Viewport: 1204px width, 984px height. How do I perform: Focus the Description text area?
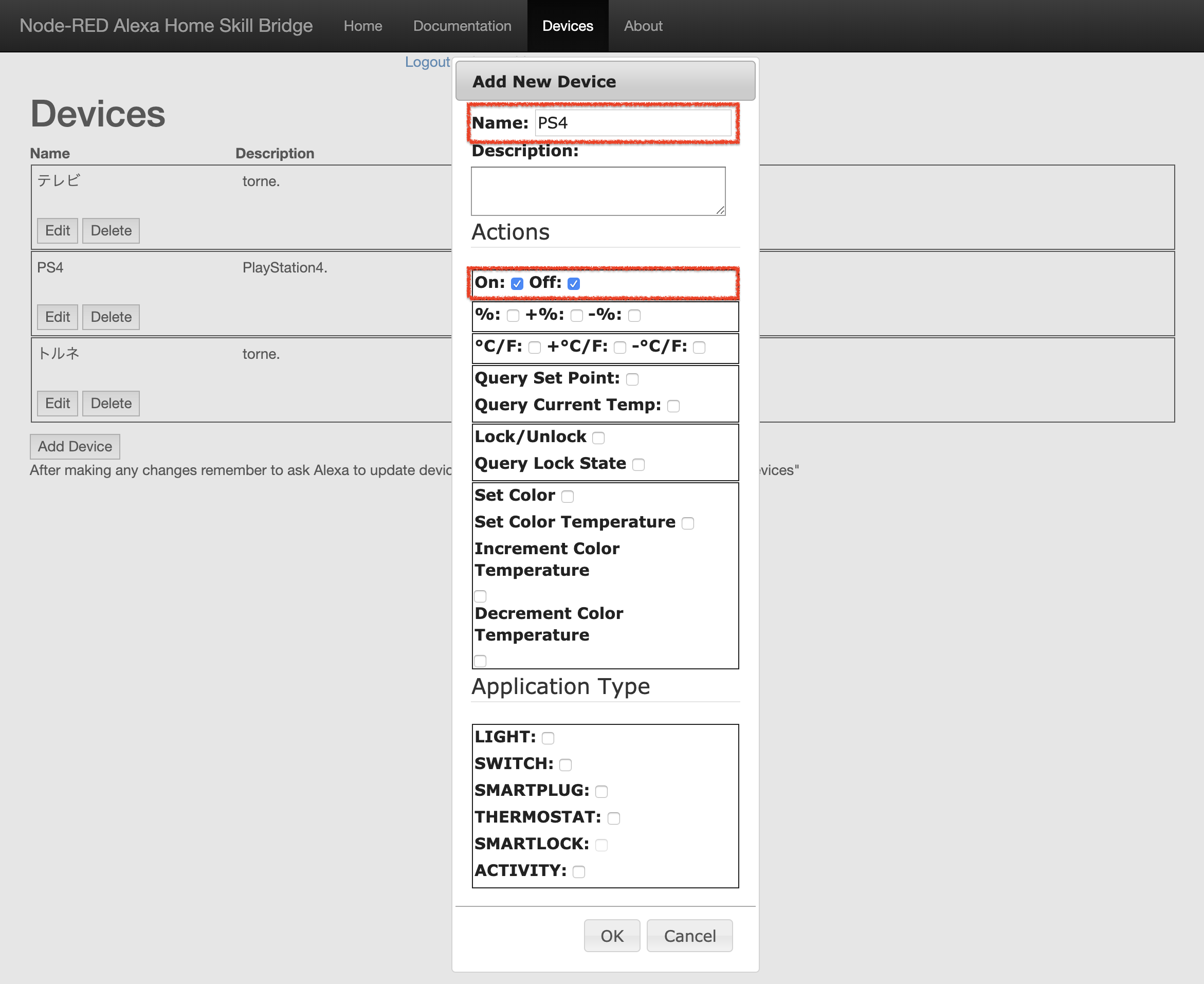tap(598, 191)
